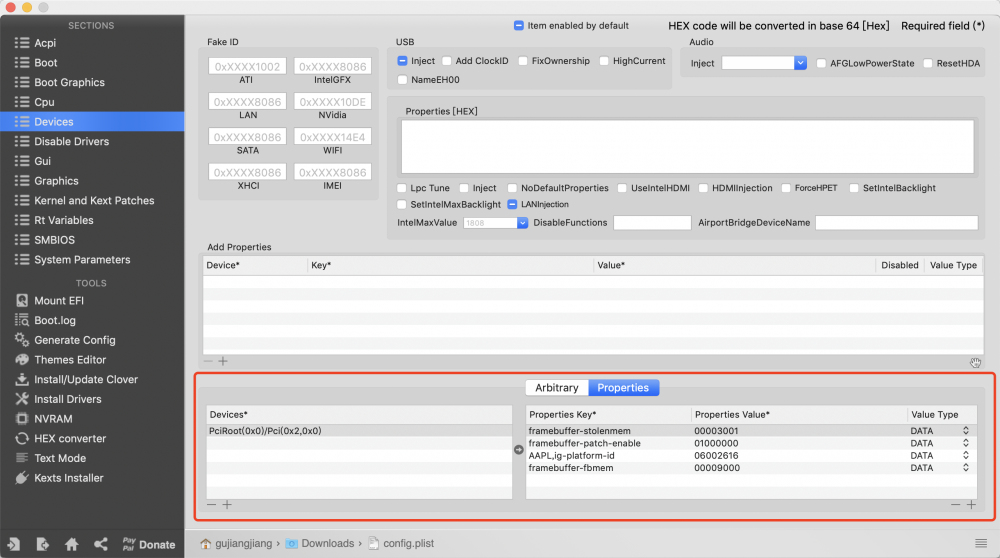Click the IntelGFX Fake ID field

point(332,66)
